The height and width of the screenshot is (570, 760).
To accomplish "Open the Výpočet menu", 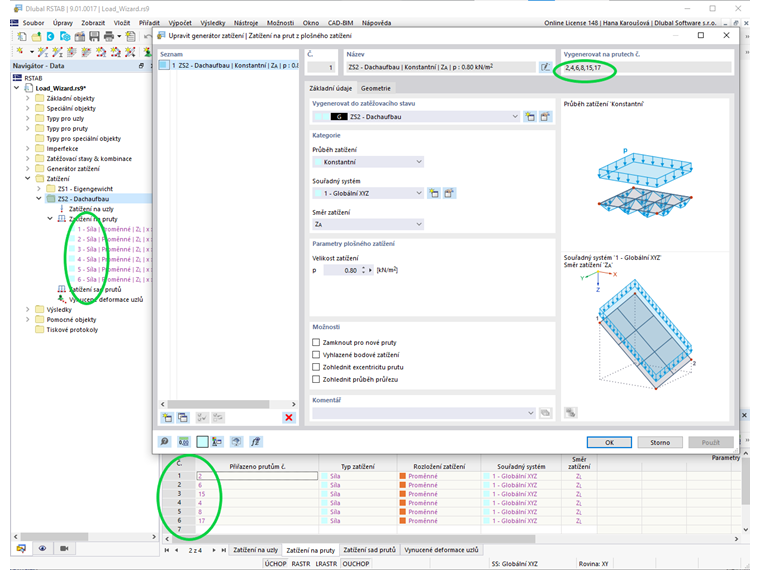I will pyautogui.click(x=180, y=23).
